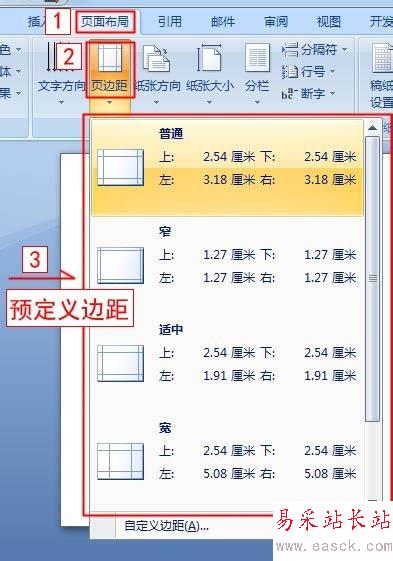Click the 行号 line number icon
This screenshot has width=393, height=561.
(x=290, y=72)
